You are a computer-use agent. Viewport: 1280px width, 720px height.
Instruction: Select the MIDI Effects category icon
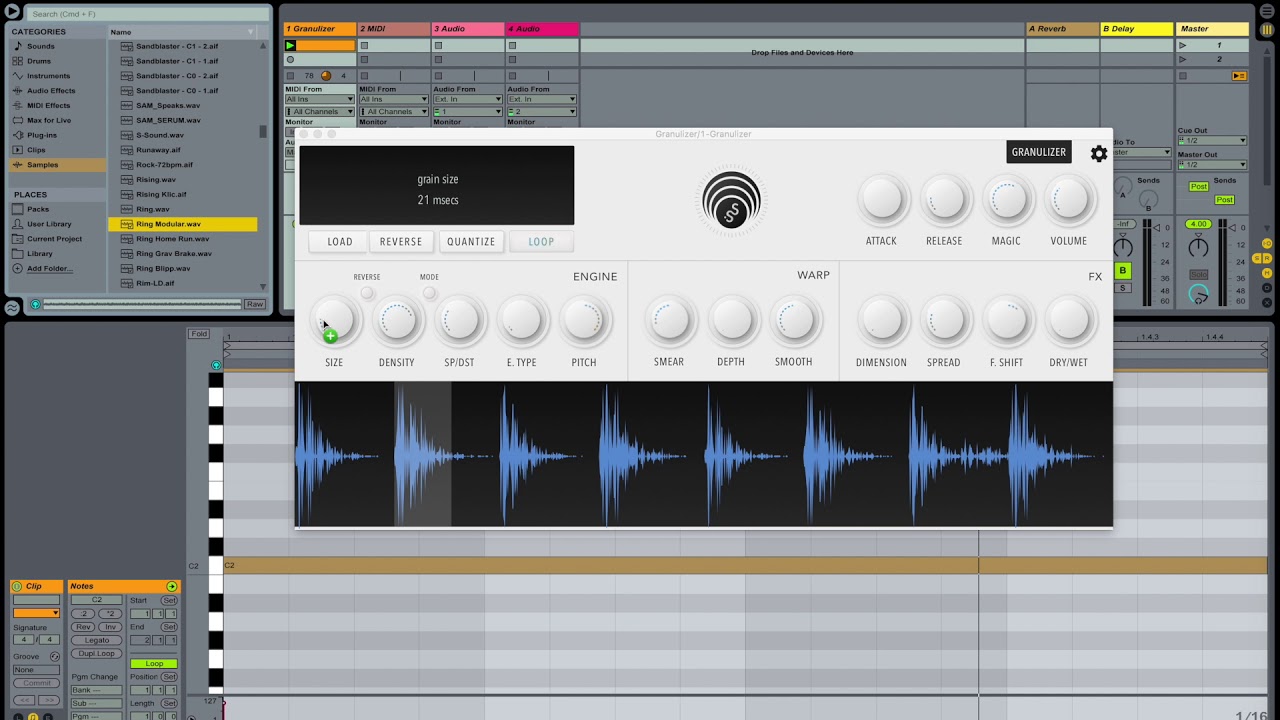tap(18, 105)
